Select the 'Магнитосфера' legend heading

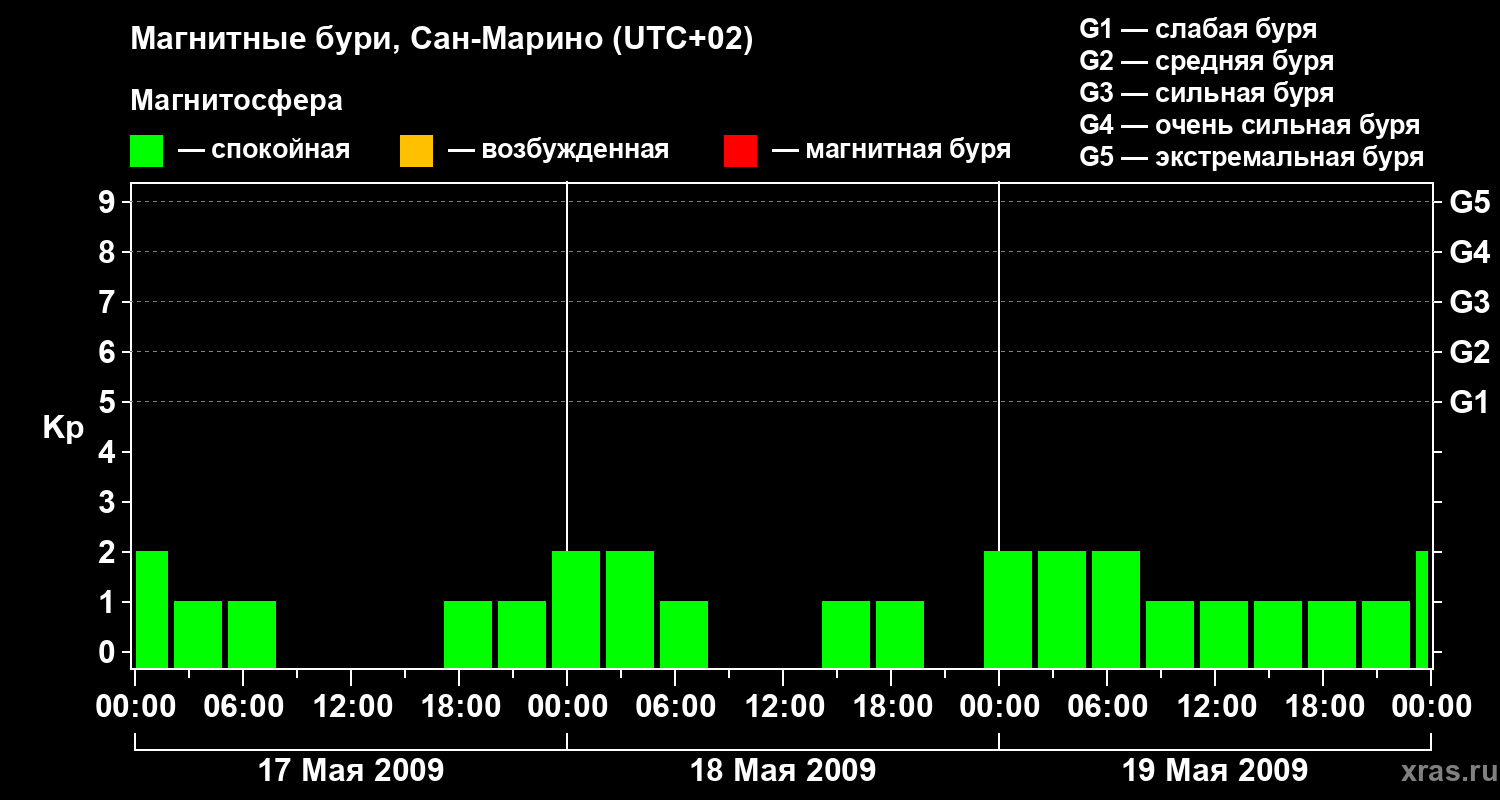point(236,101)
